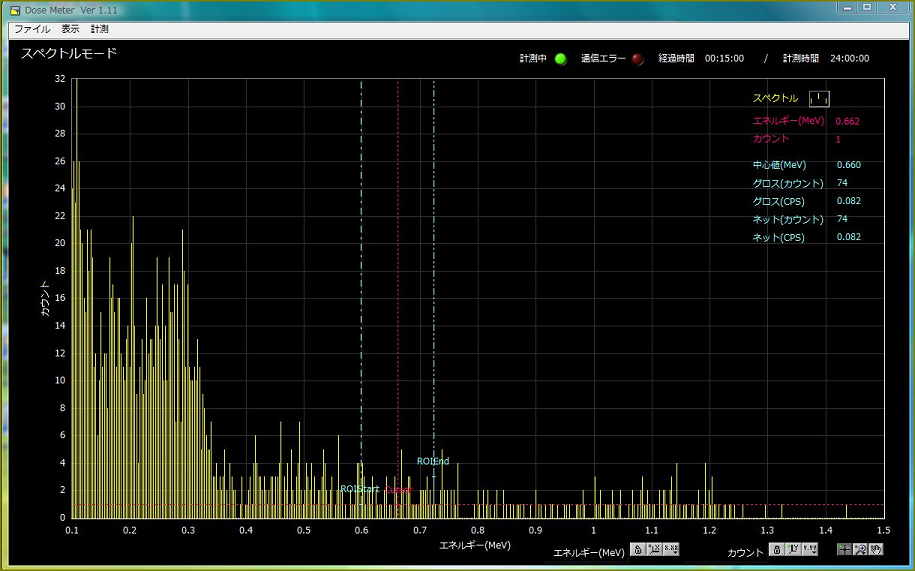Select the crosshair cursor tool
Image resolution: width=915 pixels, height=571 pixels.
(844, 549)
